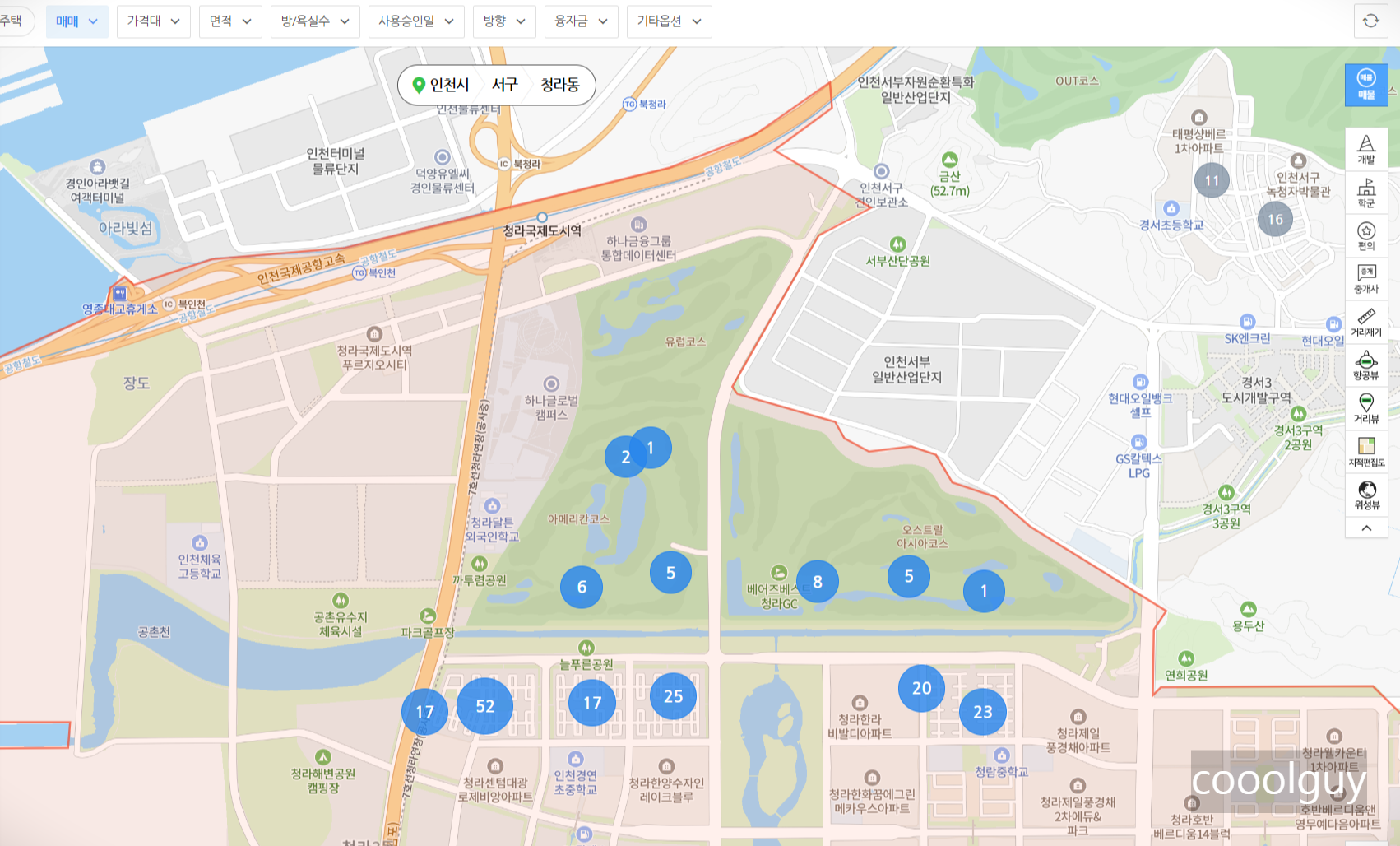The image size is (1400, 846).
Task: Click the 청라국제도시역 station marker
Action: (x=542, y=218)
